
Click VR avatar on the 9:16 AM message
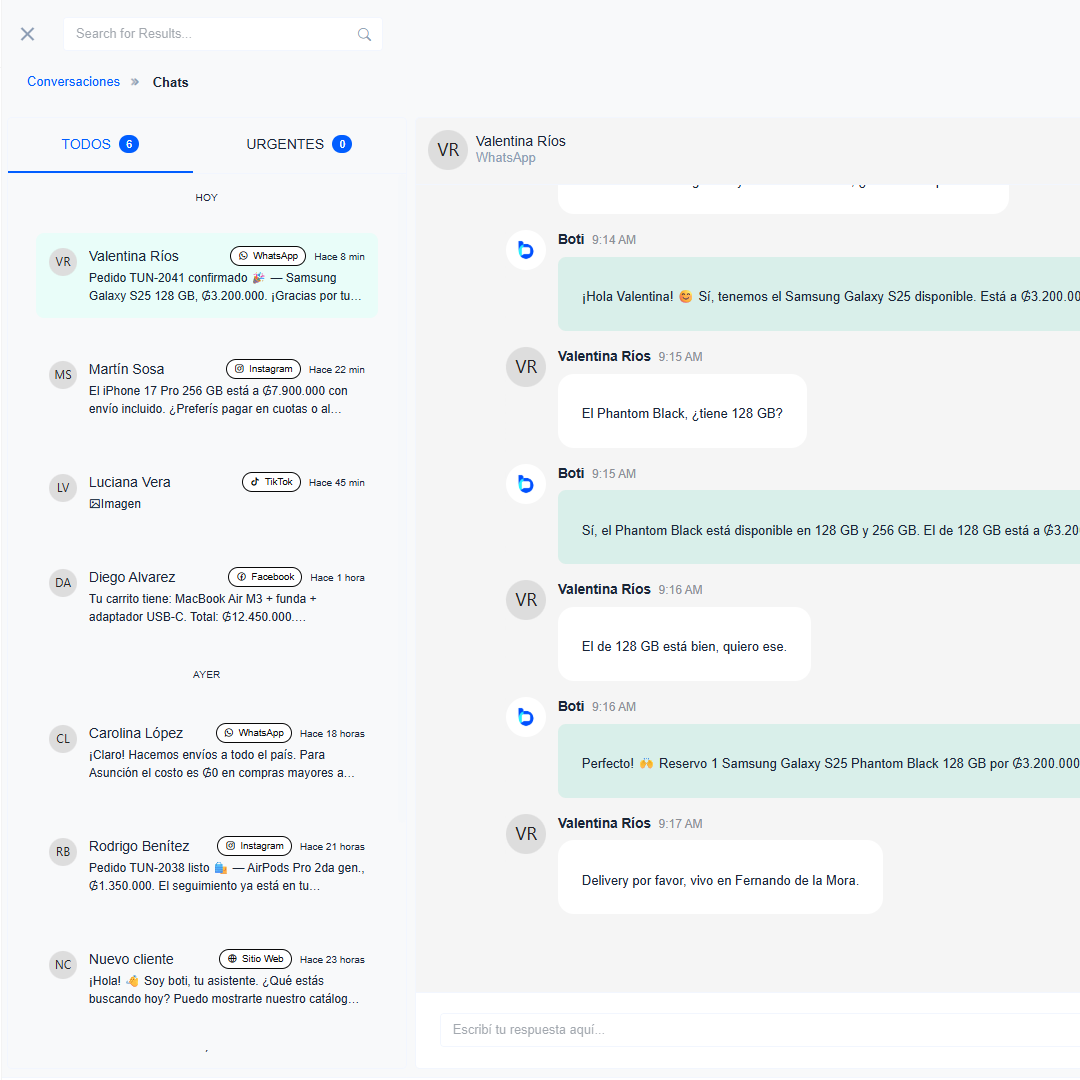(526, 599)
